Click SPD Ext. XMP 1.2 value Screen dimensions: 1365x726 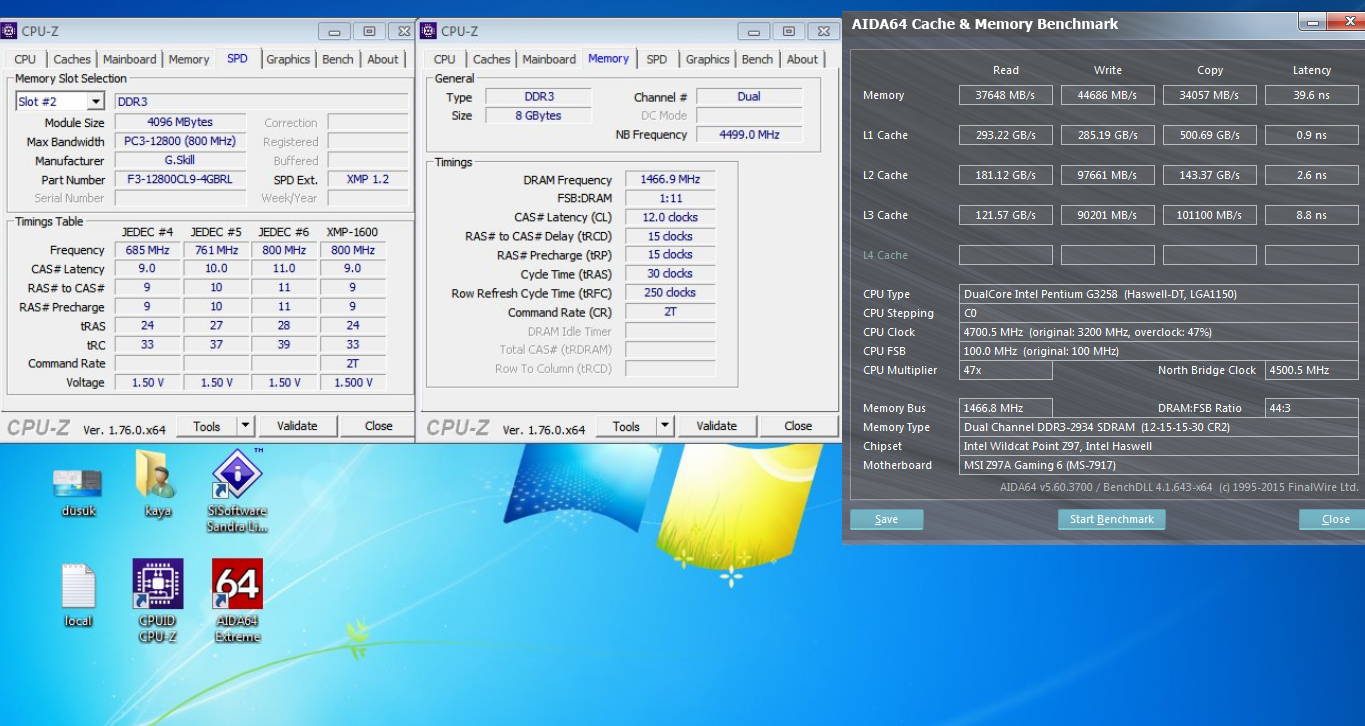367,179
